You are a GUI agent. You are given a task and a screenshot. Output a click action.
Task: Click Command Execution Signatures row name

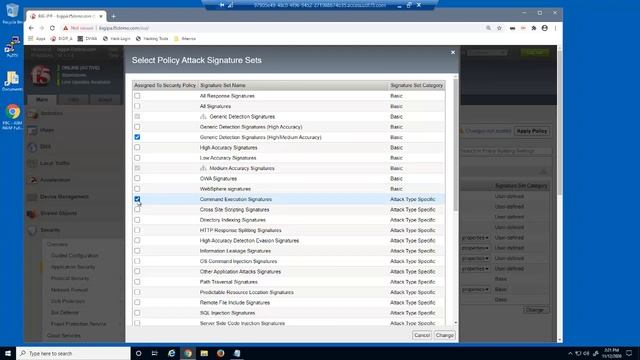(236, 199)
